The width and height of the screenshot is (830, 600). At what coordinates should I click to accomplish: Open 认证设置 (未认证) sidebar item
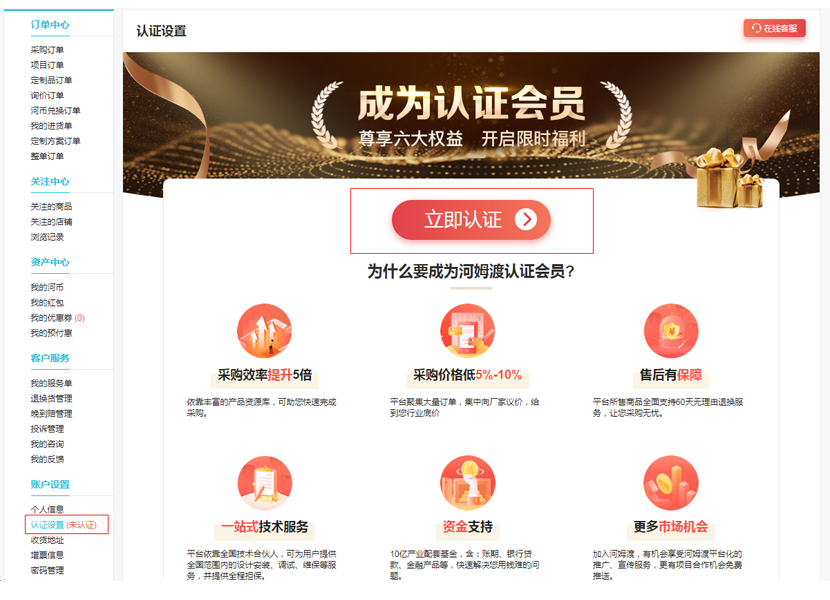(64, 525)
